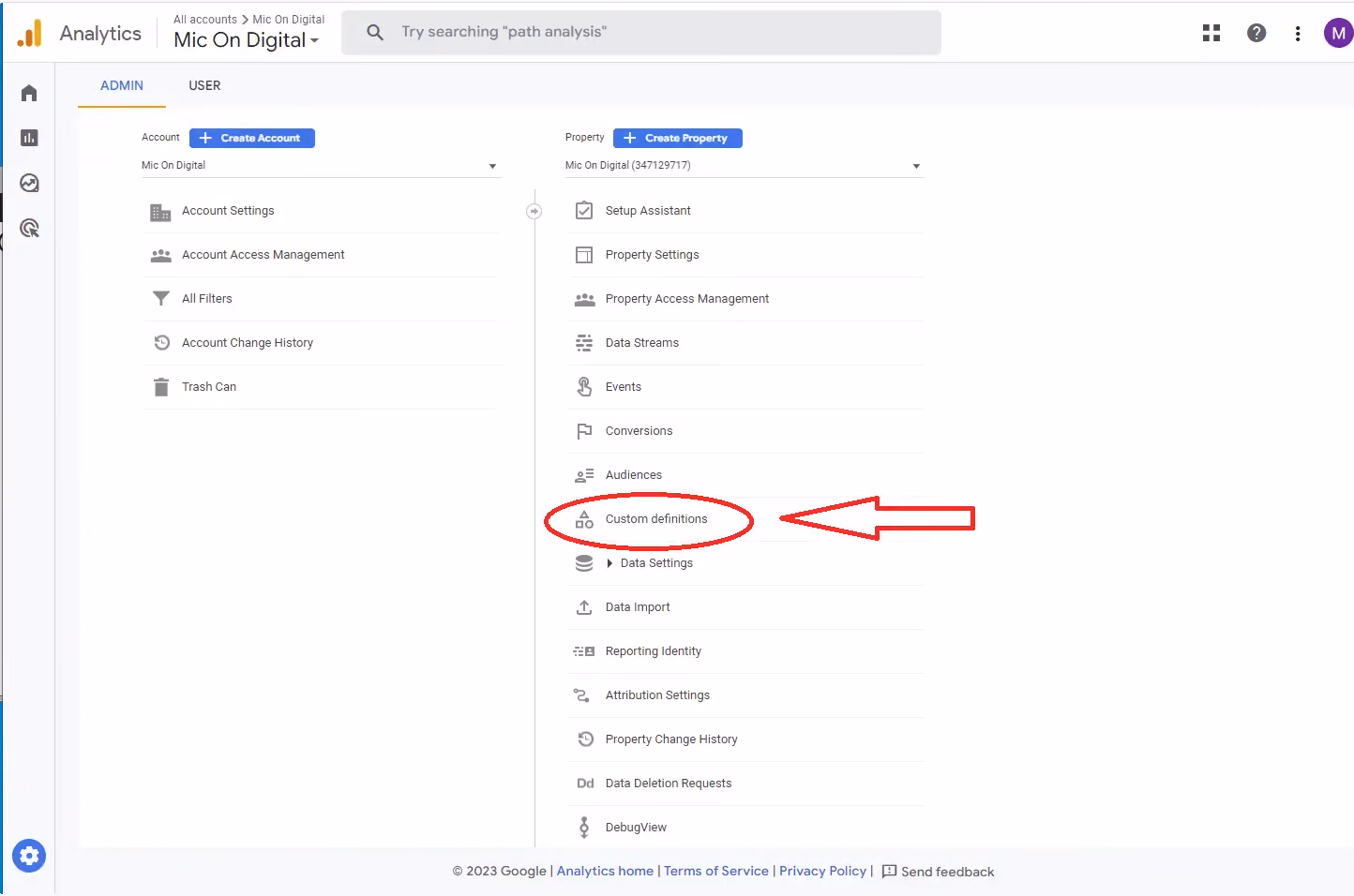Click the Data Import upload icon

point(584,607)
